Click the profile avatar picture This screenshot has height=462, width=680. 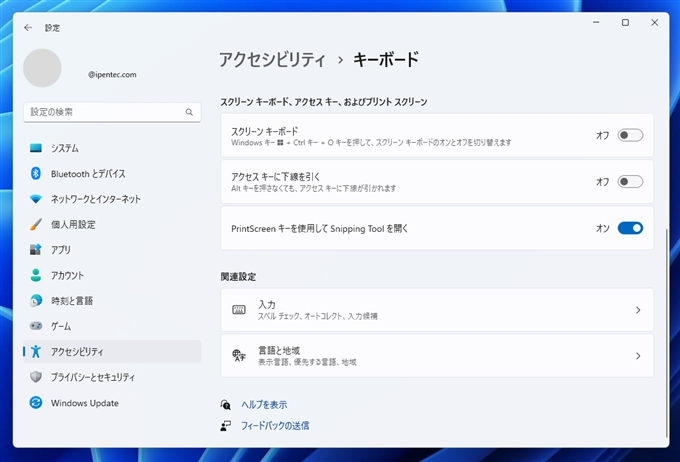(x=42, y=68)
